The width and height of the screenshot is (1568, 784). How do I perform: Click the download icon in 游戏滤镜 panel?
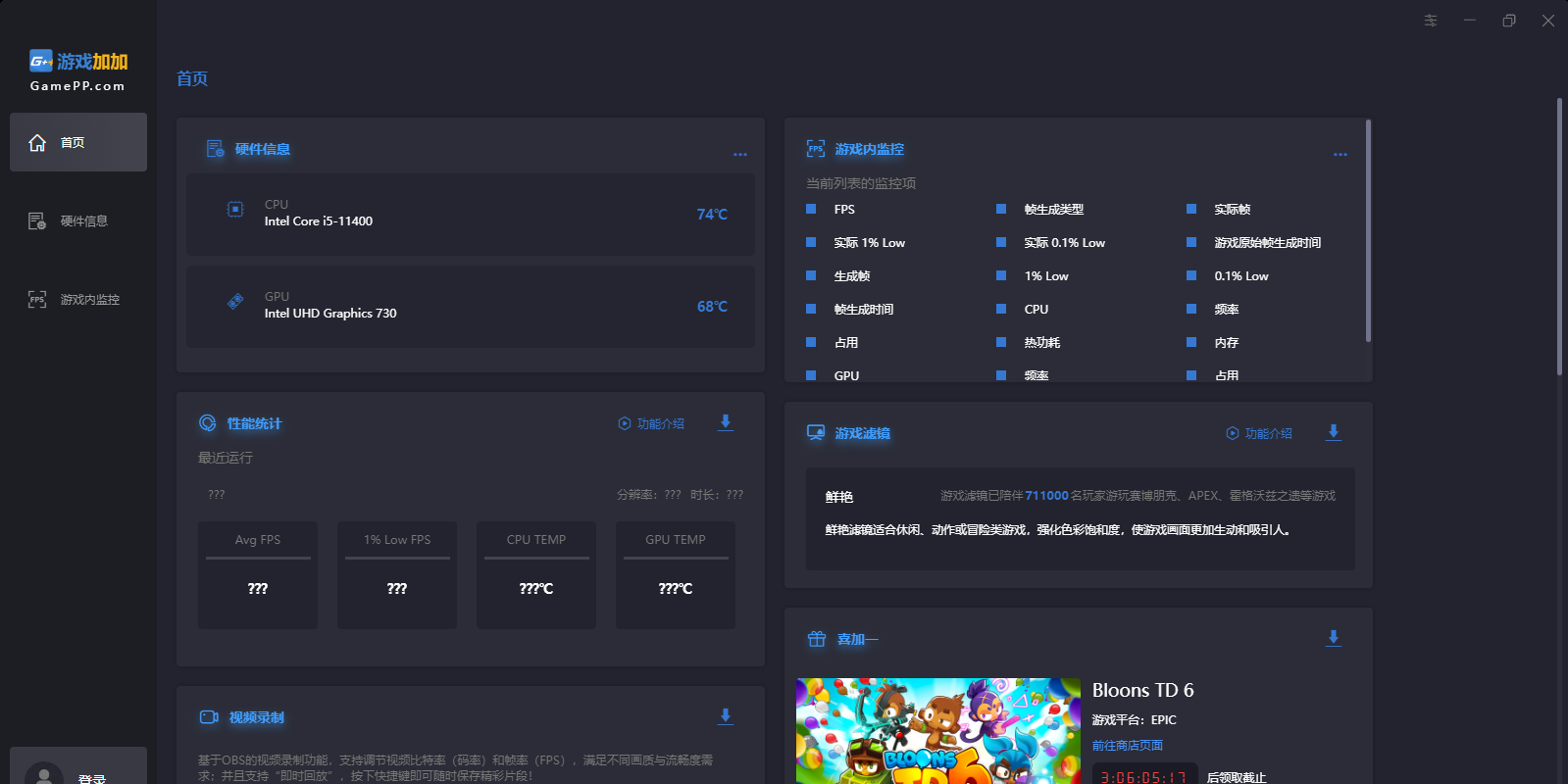pyautogui.click(x=1334, y=432)
